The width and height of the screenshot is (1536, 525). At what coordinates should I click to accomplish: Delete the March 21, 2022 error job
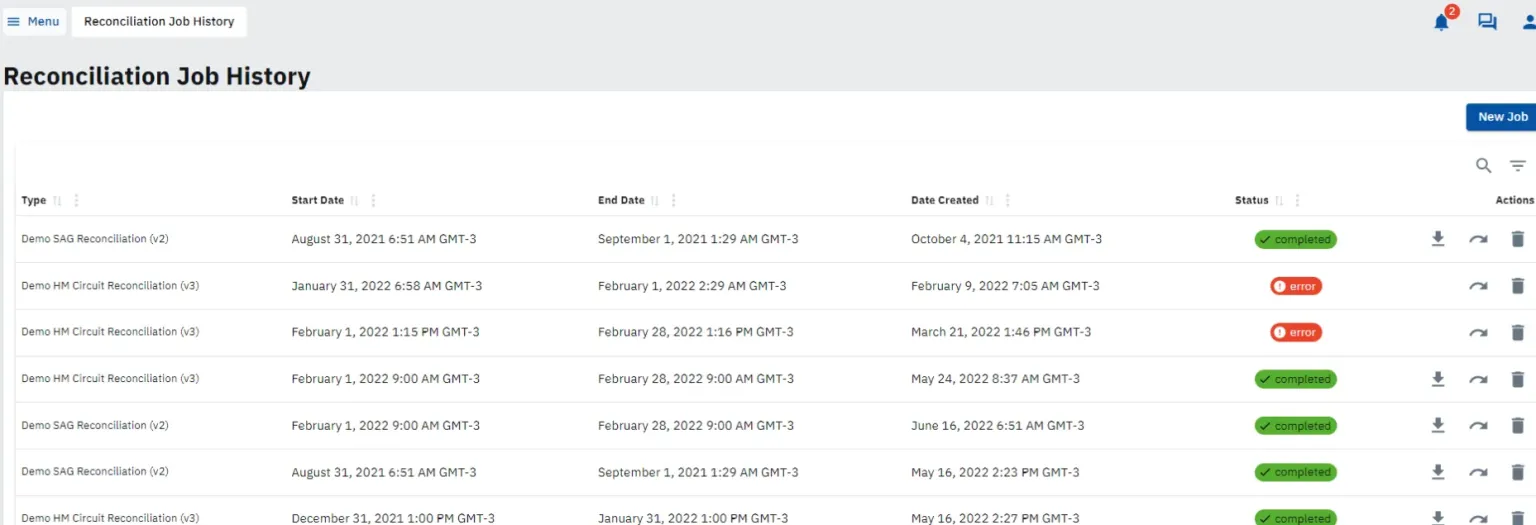tap(1517, 332)
